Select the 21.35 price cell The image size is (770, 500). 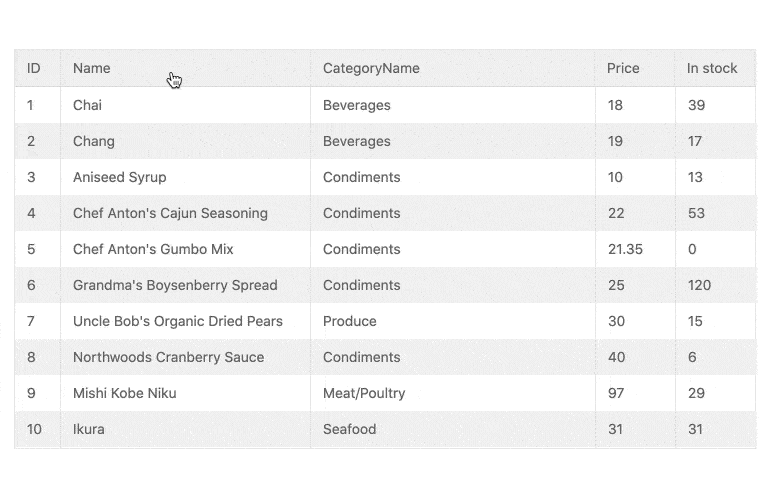625,249
